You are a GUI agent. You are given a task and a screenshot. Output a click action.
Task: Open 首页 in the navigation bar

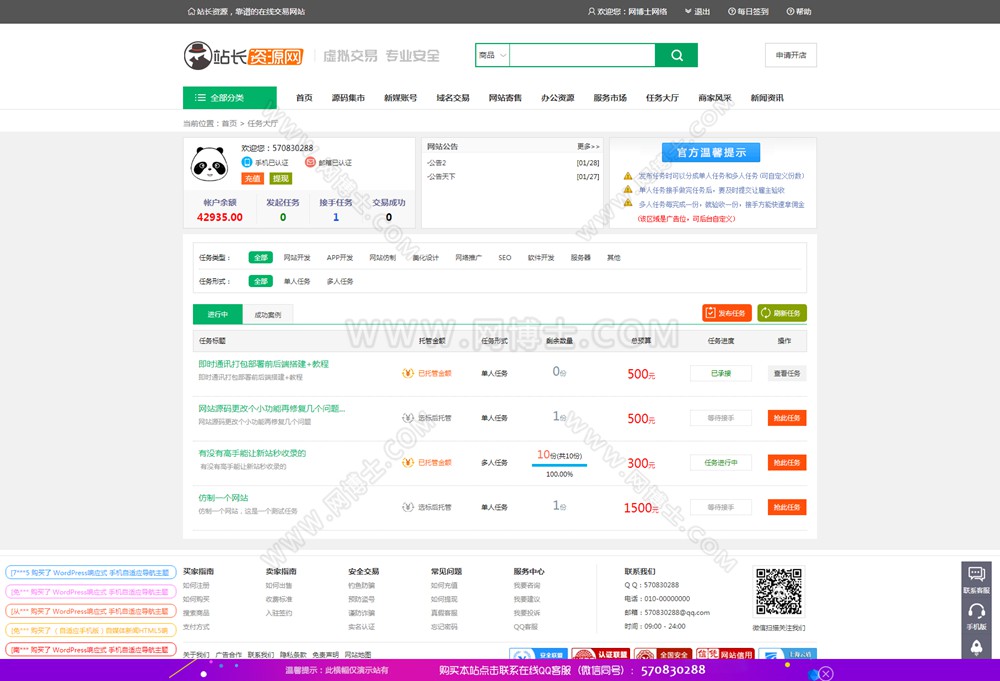click(304, 98)
